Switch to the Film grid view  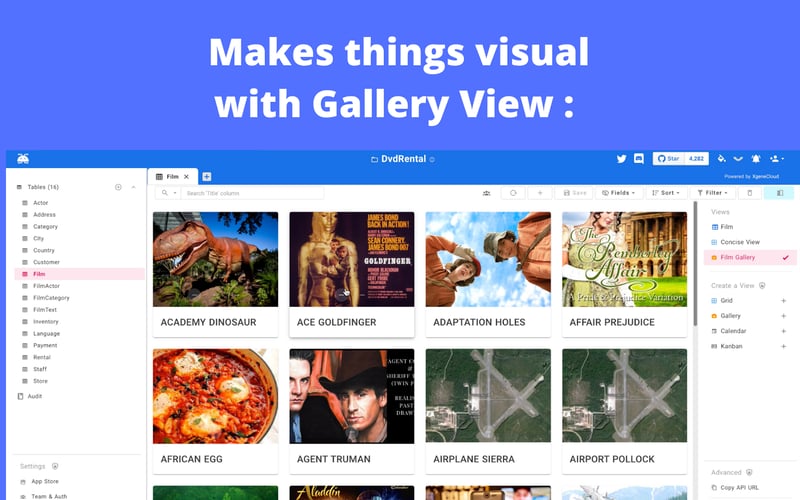tap(727, 227)
